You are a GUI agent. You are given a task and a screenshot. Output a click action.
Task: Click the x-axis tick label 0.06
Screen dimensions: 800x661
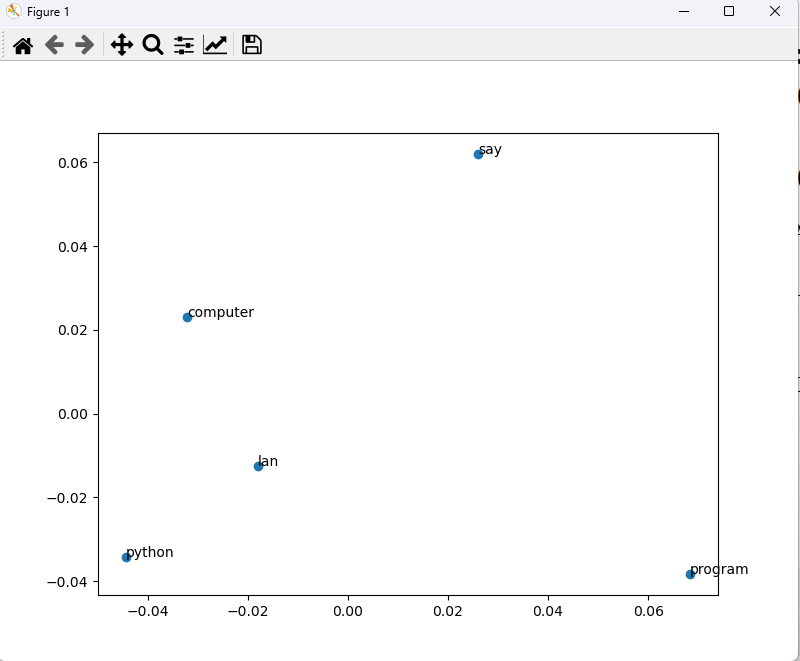[x=648, y=611]
